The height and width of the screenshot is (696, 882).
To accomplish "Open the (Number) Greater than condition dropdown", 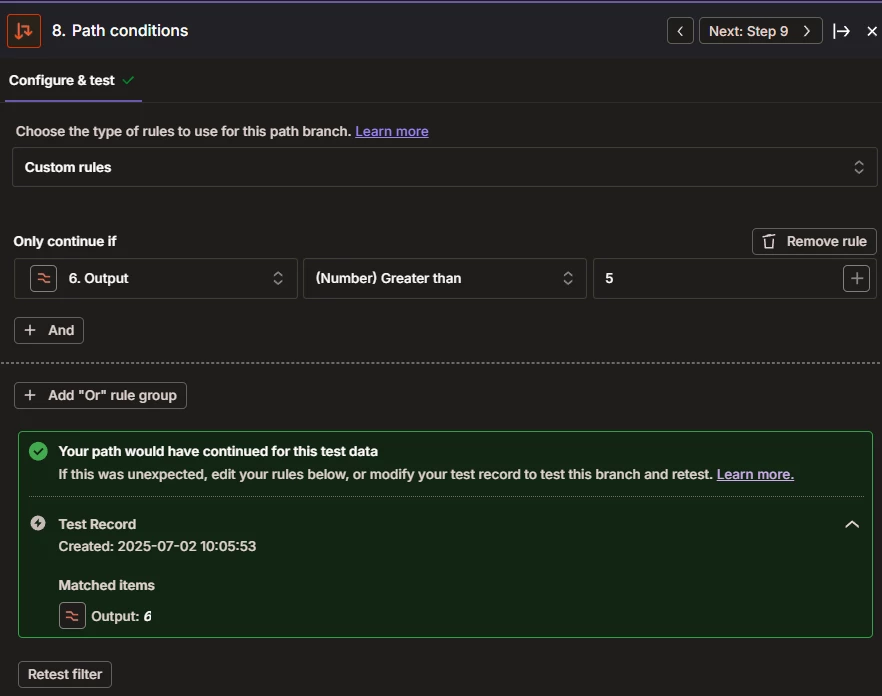I will 444,279.
